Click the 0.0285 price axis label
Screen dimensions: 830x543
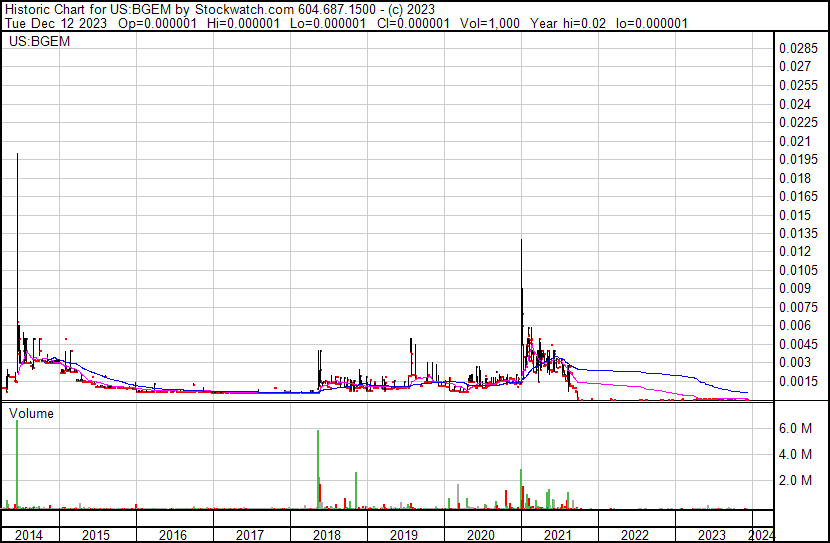pyautogui.click(x=798, y=48)
